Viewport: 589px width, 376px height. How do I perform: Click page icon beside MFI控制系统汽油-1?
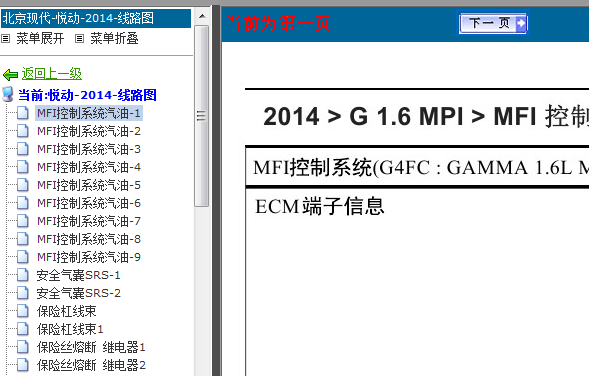(23, 113)
